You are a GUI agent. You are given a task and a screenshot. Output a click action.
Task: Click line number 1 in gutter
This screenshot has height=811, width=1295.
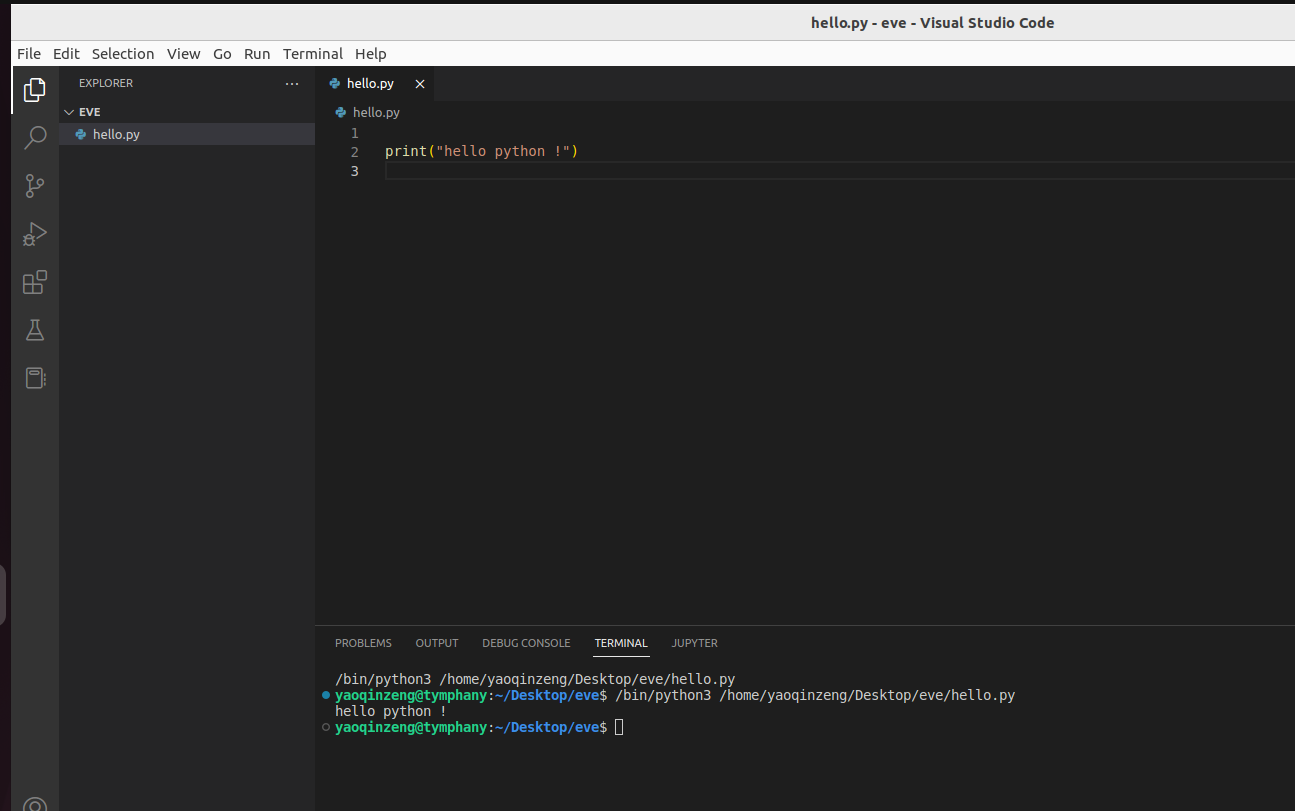coord(355,133)
